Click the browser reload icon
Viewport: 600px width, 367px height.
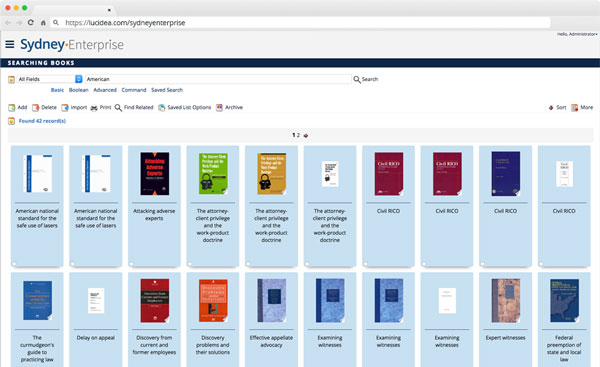(x=31, y=23)
